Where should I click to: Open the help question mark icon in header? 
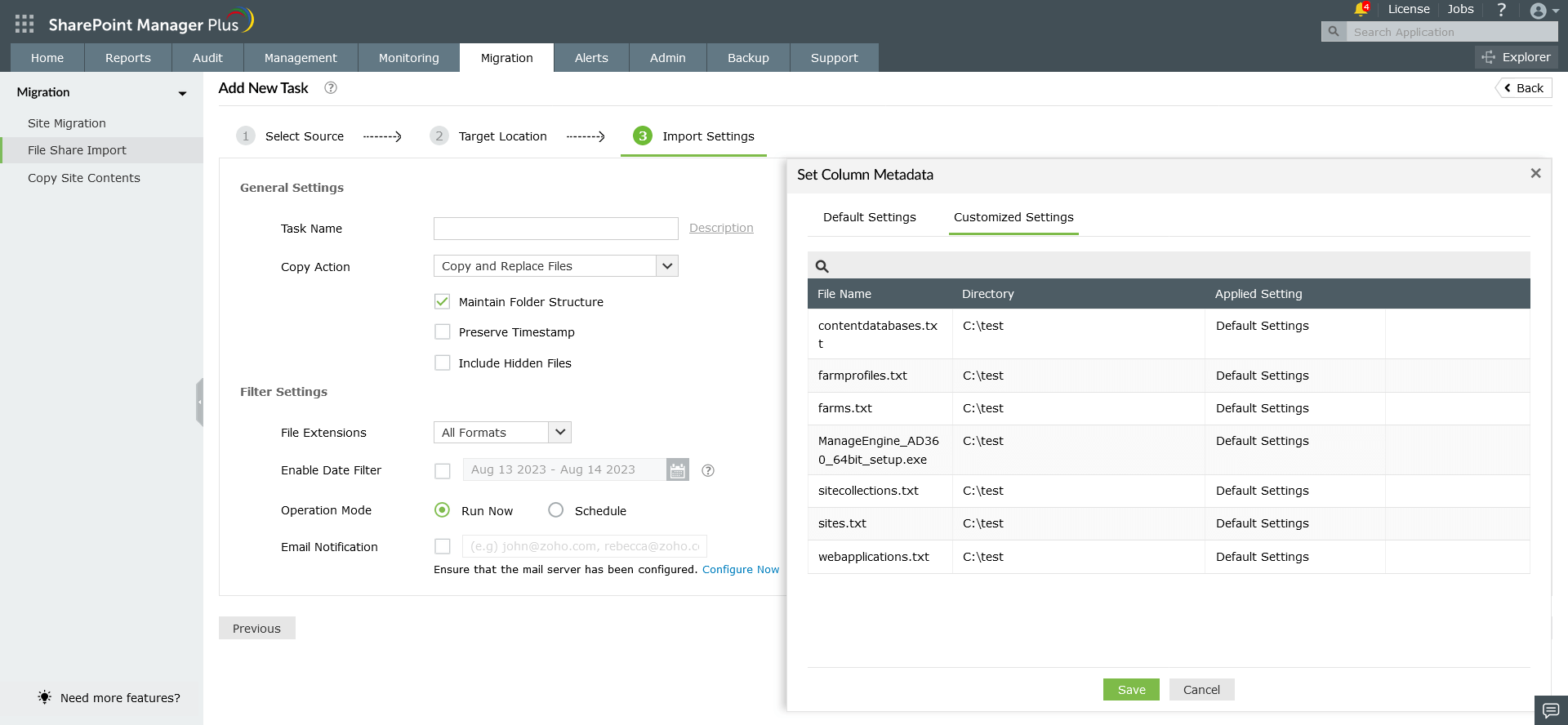coord(1501,10)
